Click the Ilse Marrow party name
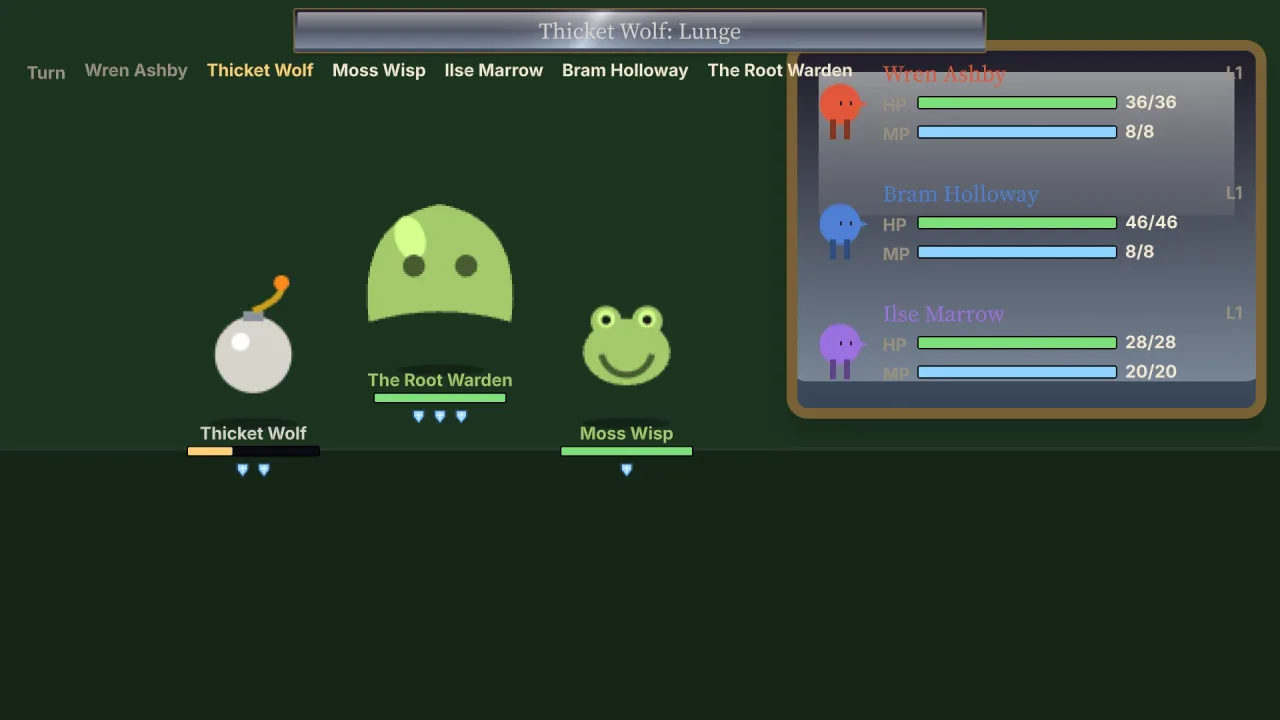The image size is (1280, 720). click(943, 314)
